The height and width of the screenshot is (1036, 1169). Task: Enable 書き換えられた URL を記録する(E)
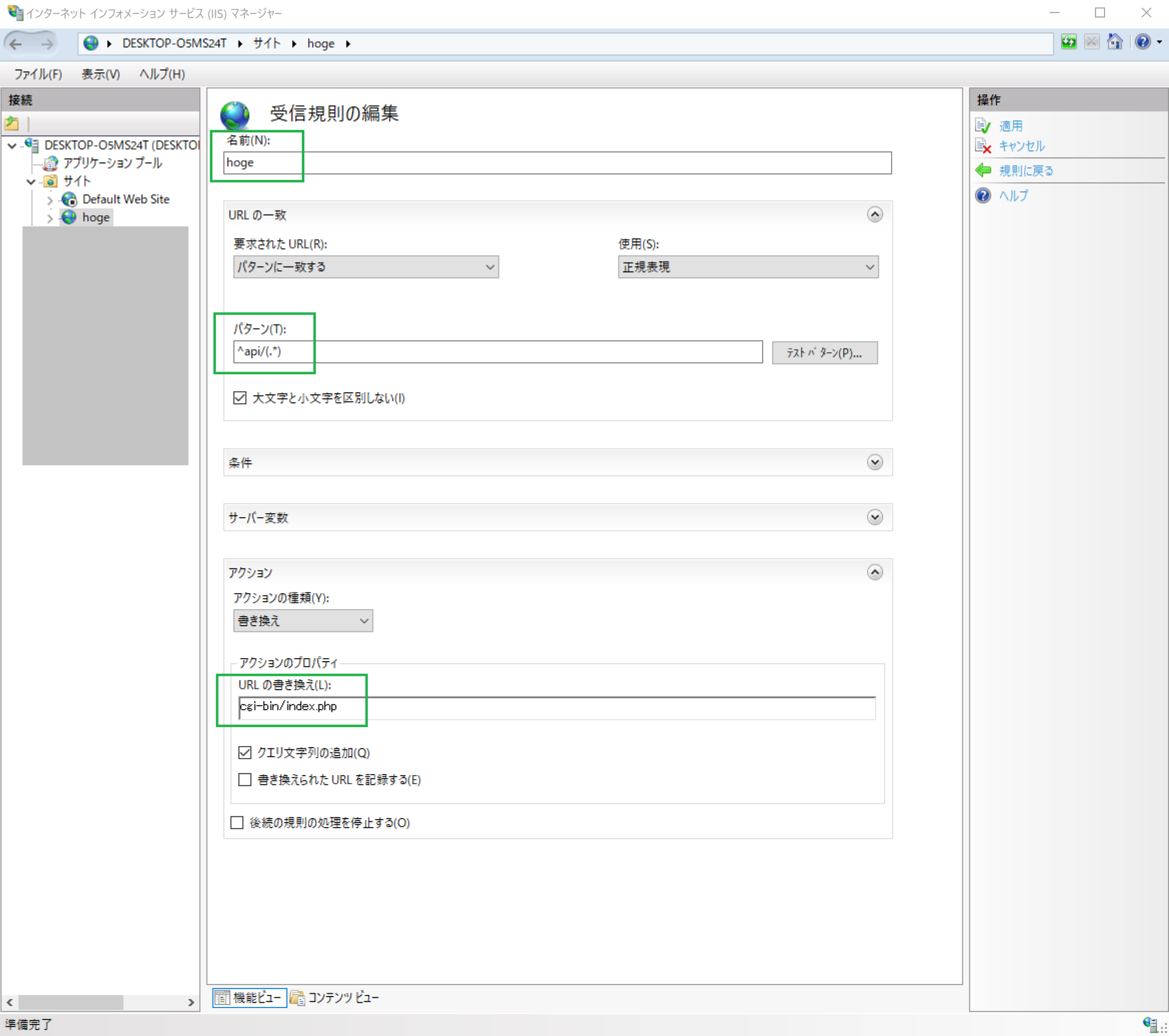coord(245,780)
